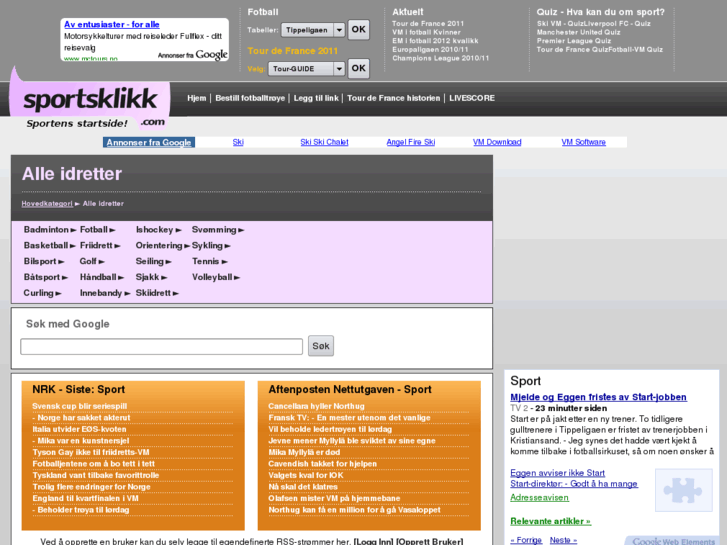Click the Ski ad link
The height and width of the screenshot is (545, 727).
238,142
